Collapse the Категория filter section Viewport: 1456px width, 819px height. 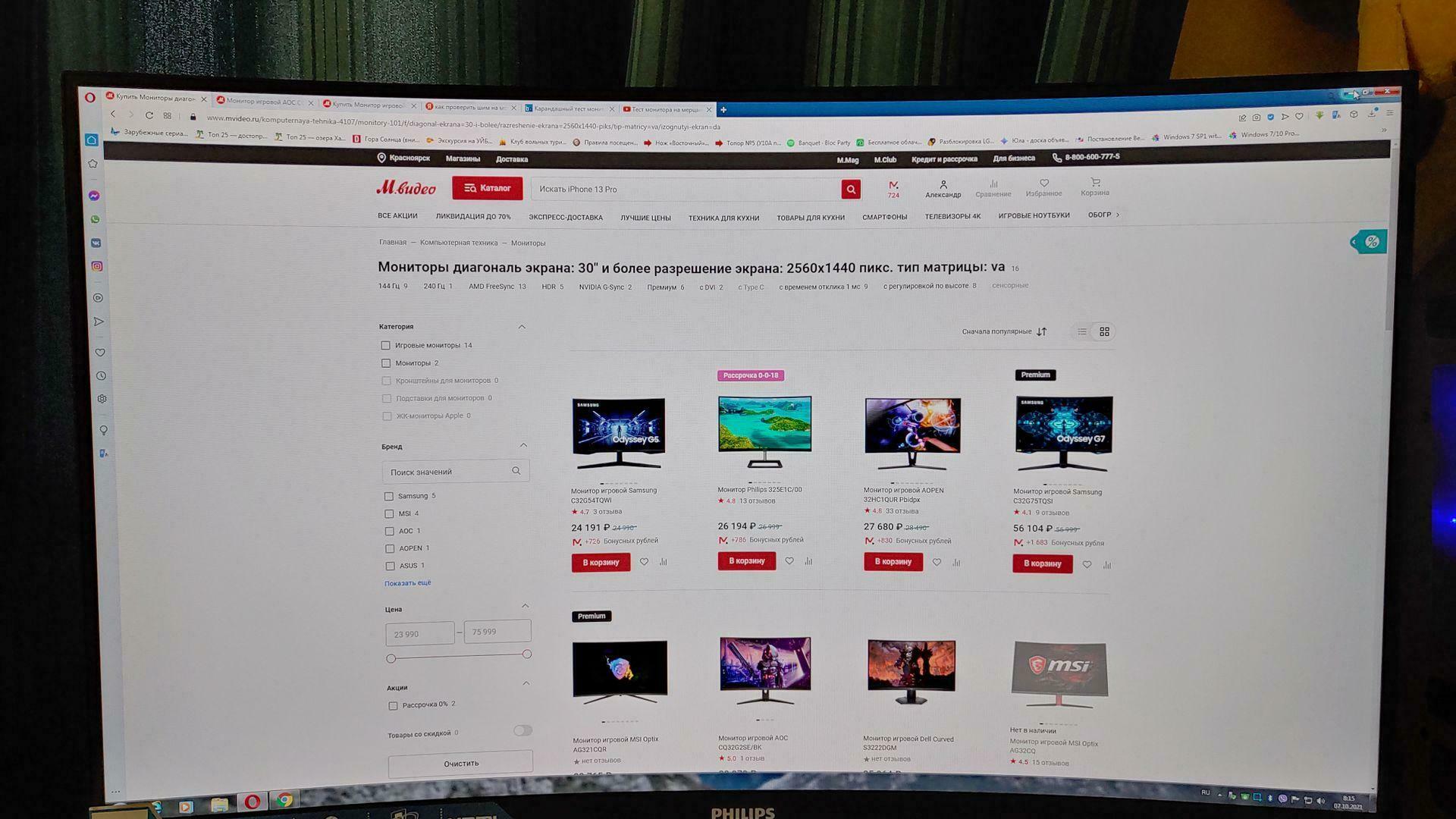522,327
